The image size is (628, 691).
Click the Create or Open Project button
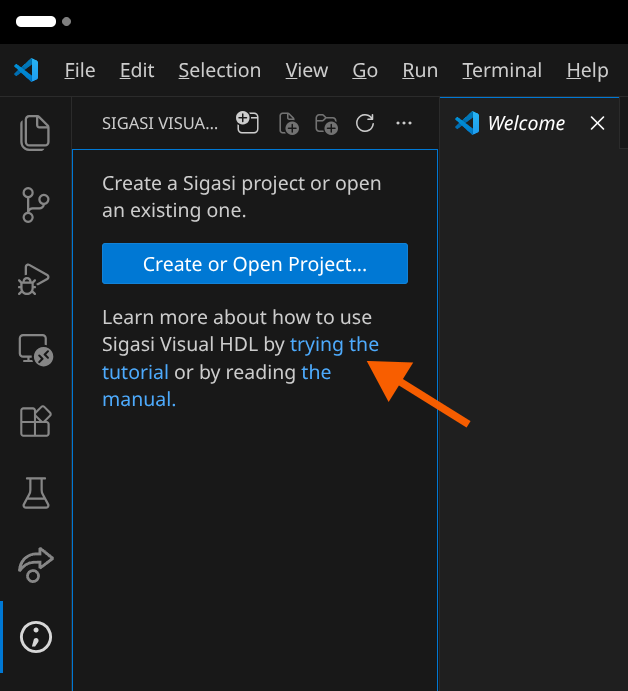point(255,264)
